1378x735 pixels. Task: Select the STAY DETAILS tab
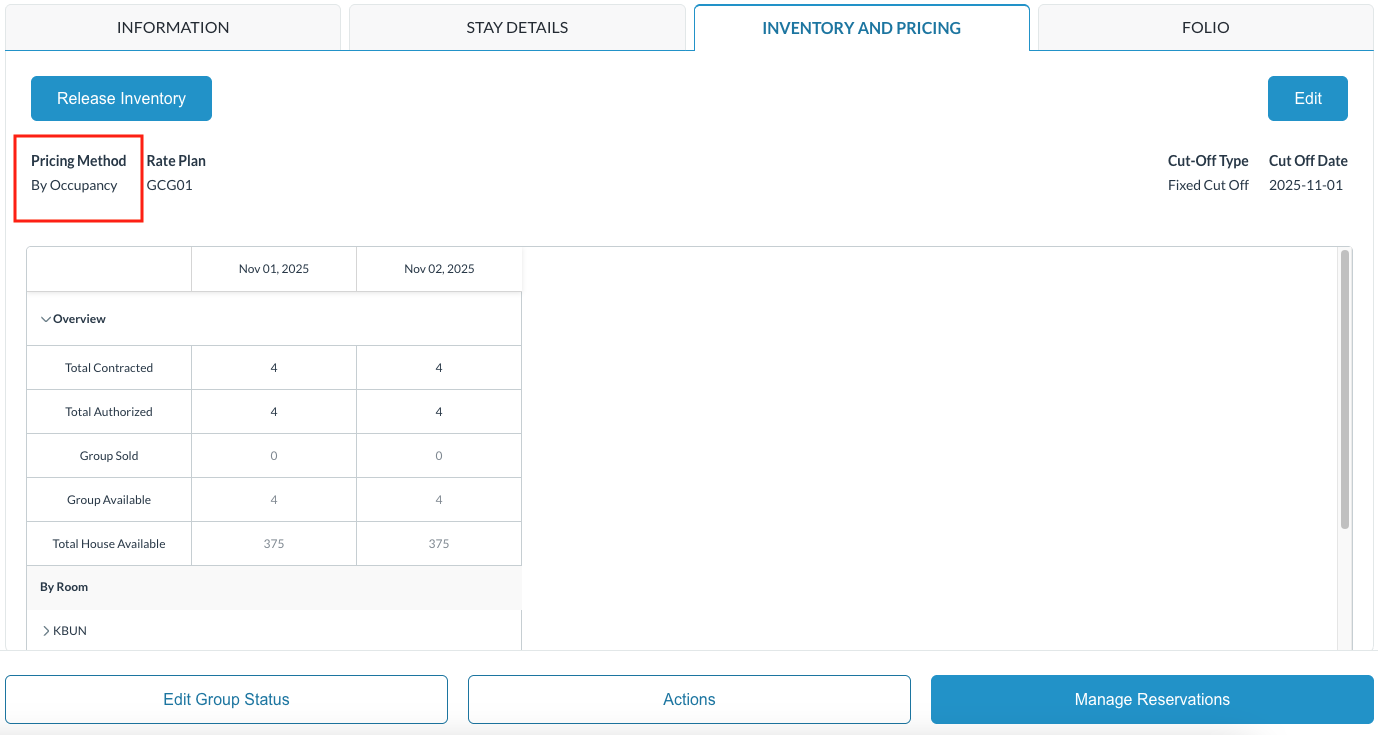pos(518,27)
